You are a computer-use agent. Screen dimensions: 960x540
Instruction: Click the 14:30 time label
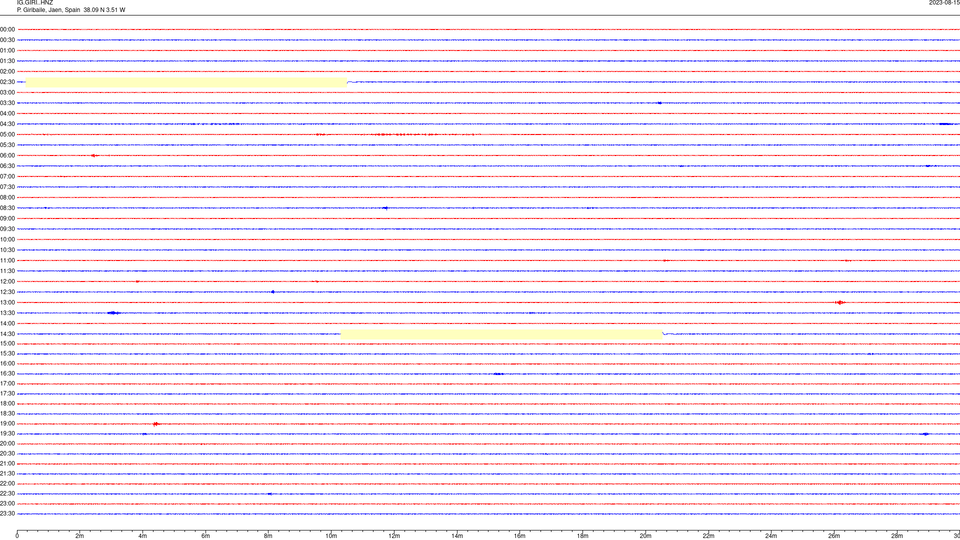point(8,334)
